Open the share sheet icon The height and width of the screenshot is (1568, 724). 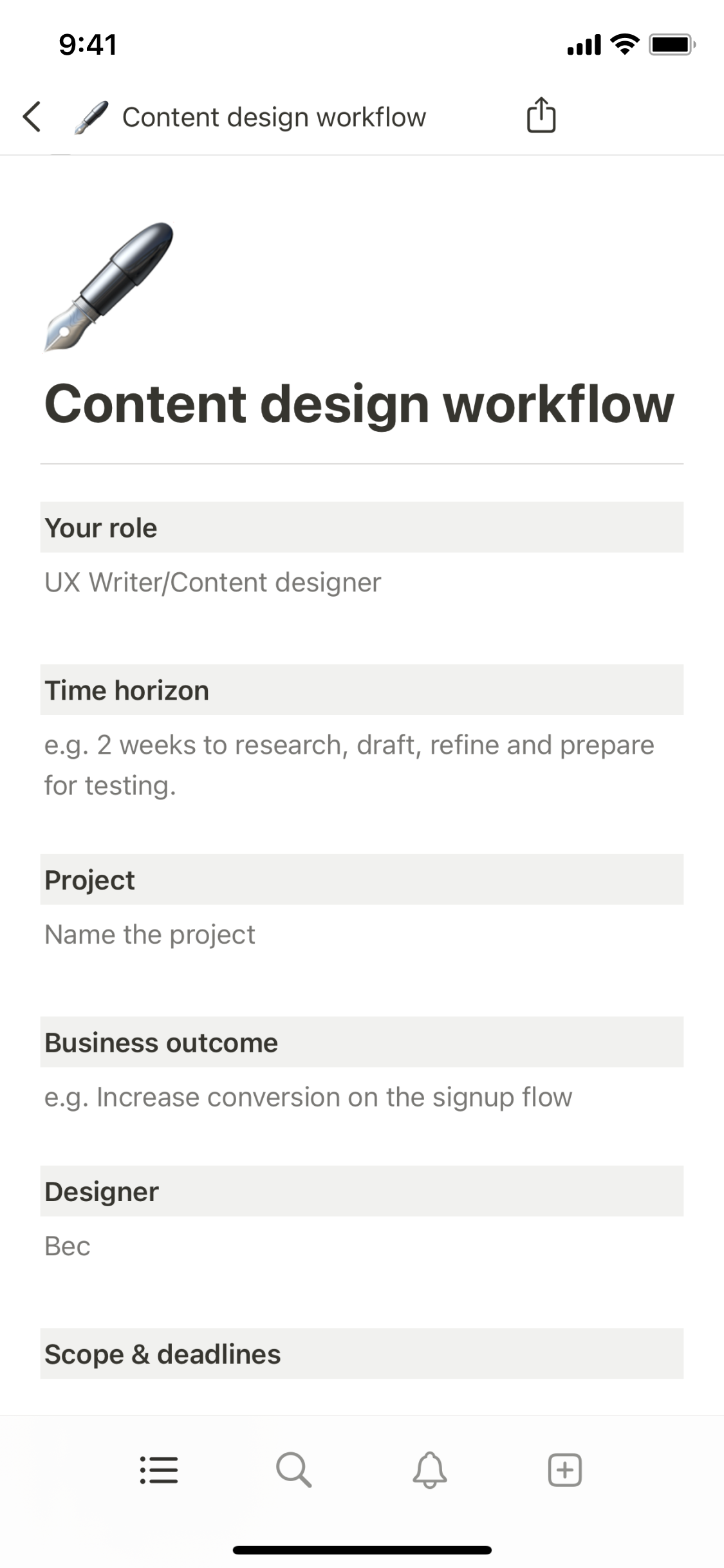pyautogui.click(x=541, y=116)
